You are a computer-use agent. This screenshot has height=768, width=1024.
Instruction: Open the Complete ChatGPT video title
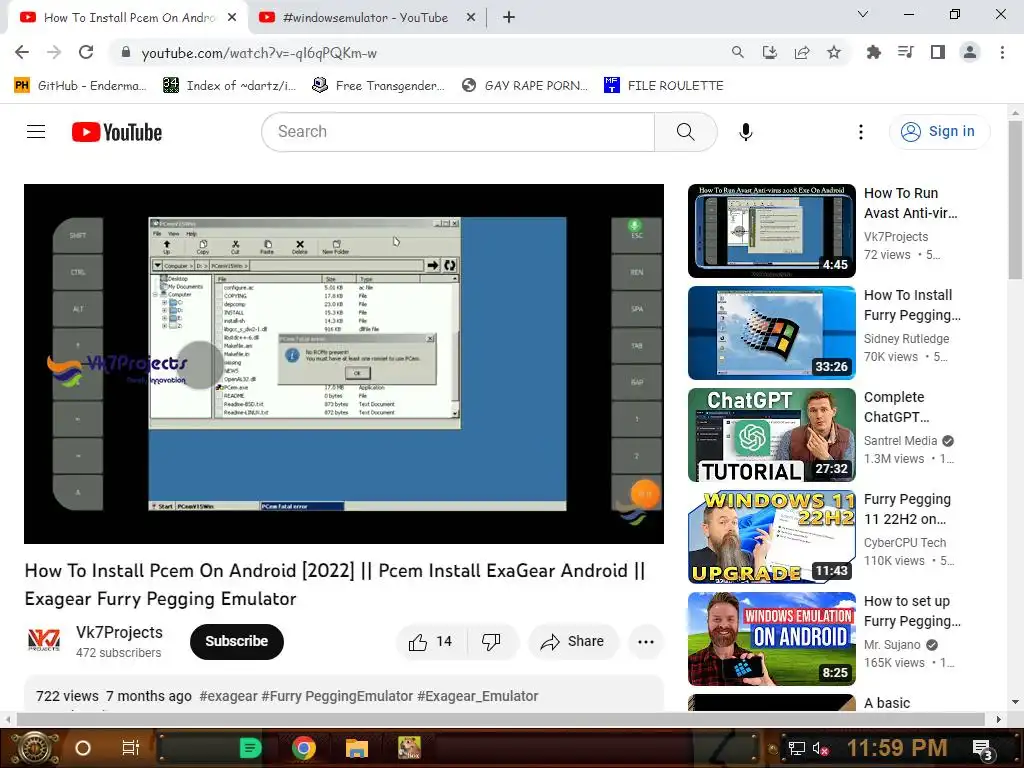tap(896, 407)
